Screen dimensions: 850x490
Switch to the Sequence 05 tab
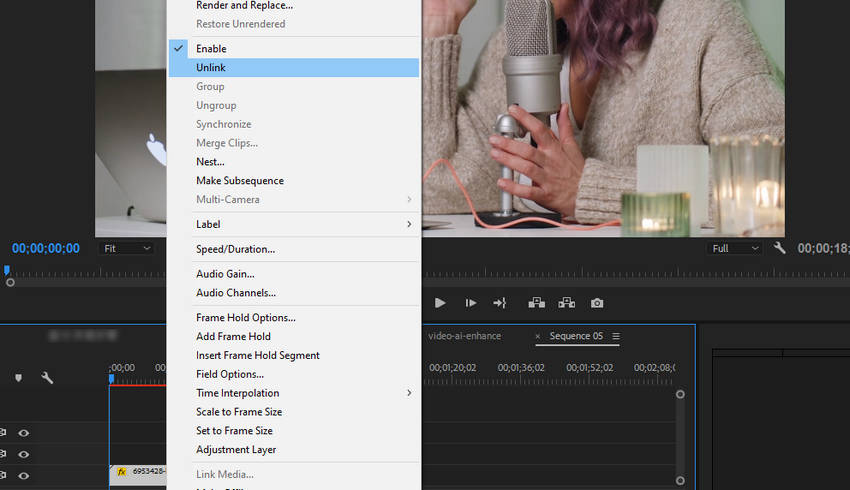tap(576, 336)
